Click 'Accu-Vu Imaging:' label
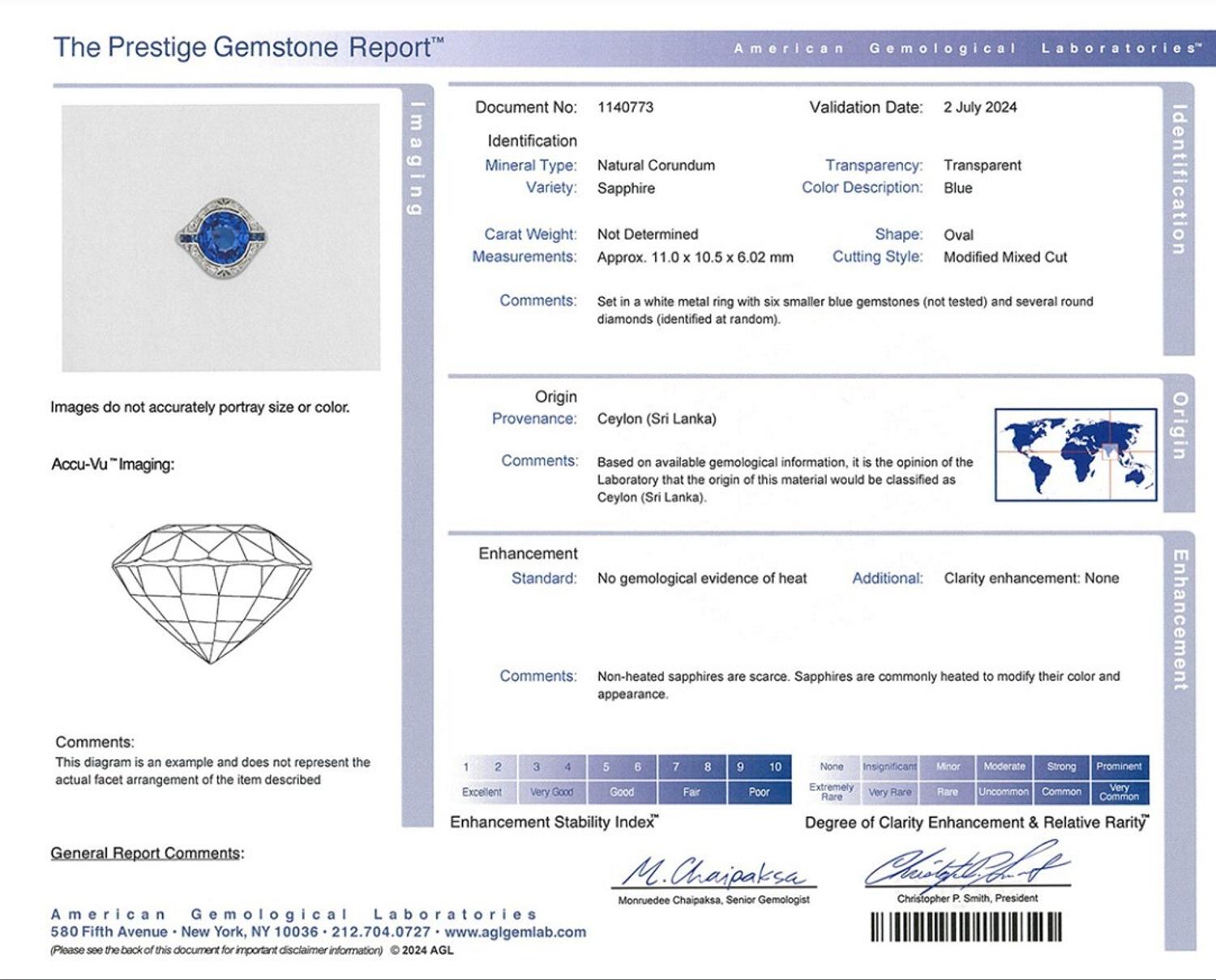Image resolution: width=1216 pixels, height=980 pixels. point(113,464)
